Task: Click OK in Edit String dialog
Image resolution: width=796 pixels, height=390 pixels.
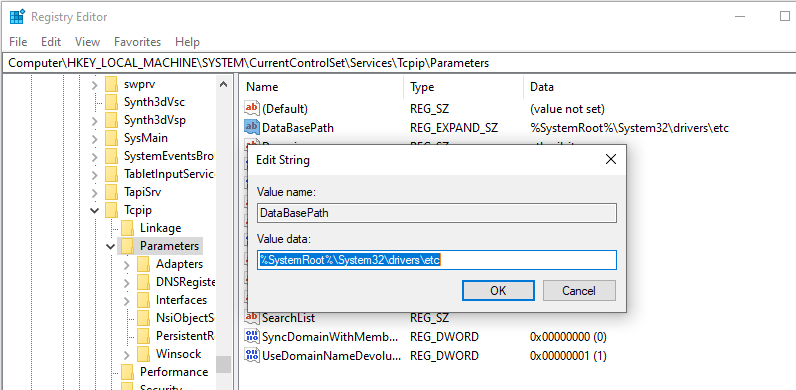Action: [x=498, y=290]
